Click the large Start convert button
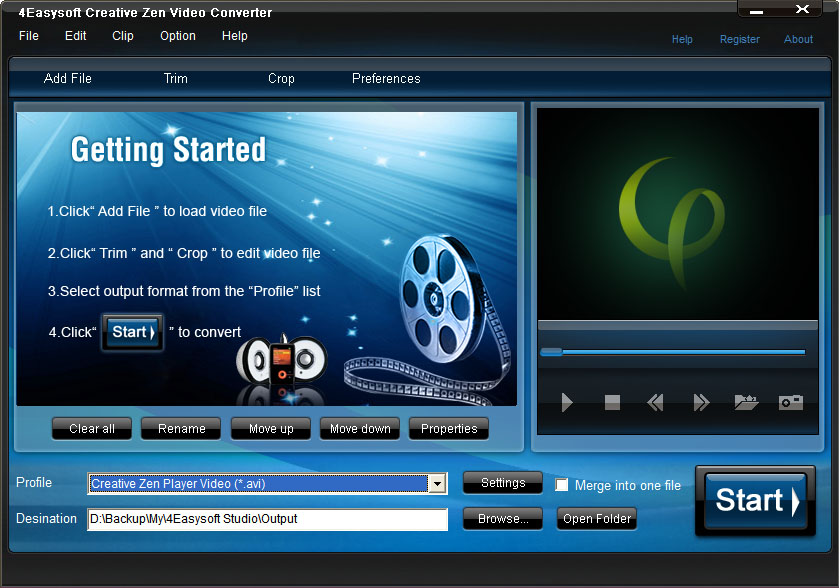Viewport: 840px width, 588px height. (755, 501)
